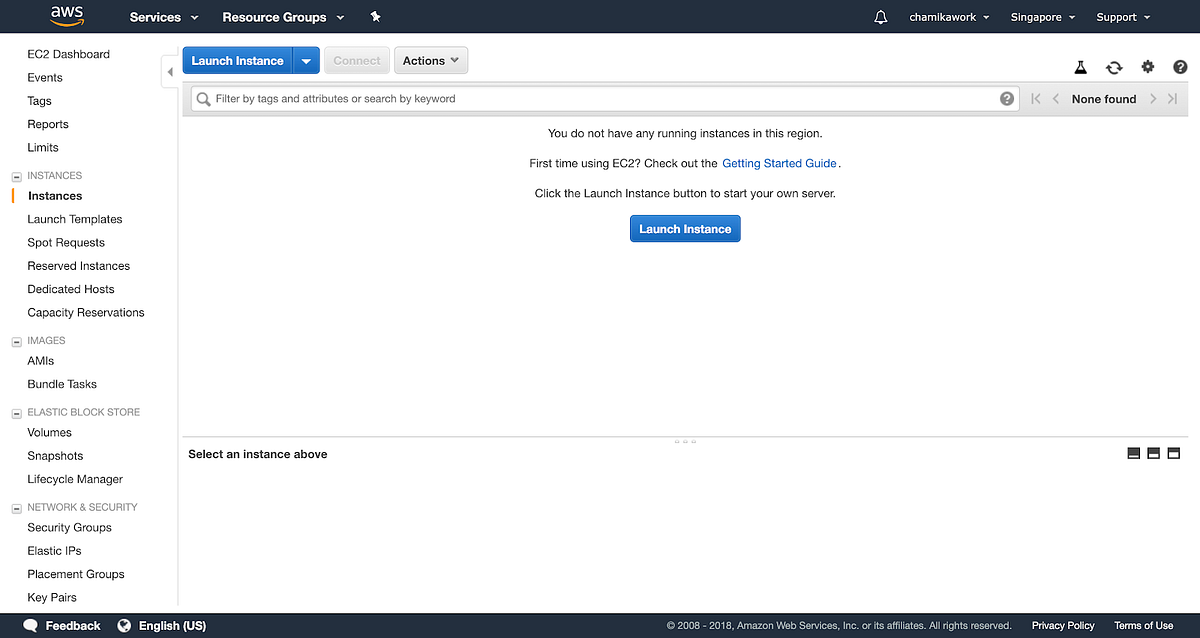Refresh the instance list
The height and width of the screenshot is (638, 1200).
pyautogui.click(x=1114, y=67)
